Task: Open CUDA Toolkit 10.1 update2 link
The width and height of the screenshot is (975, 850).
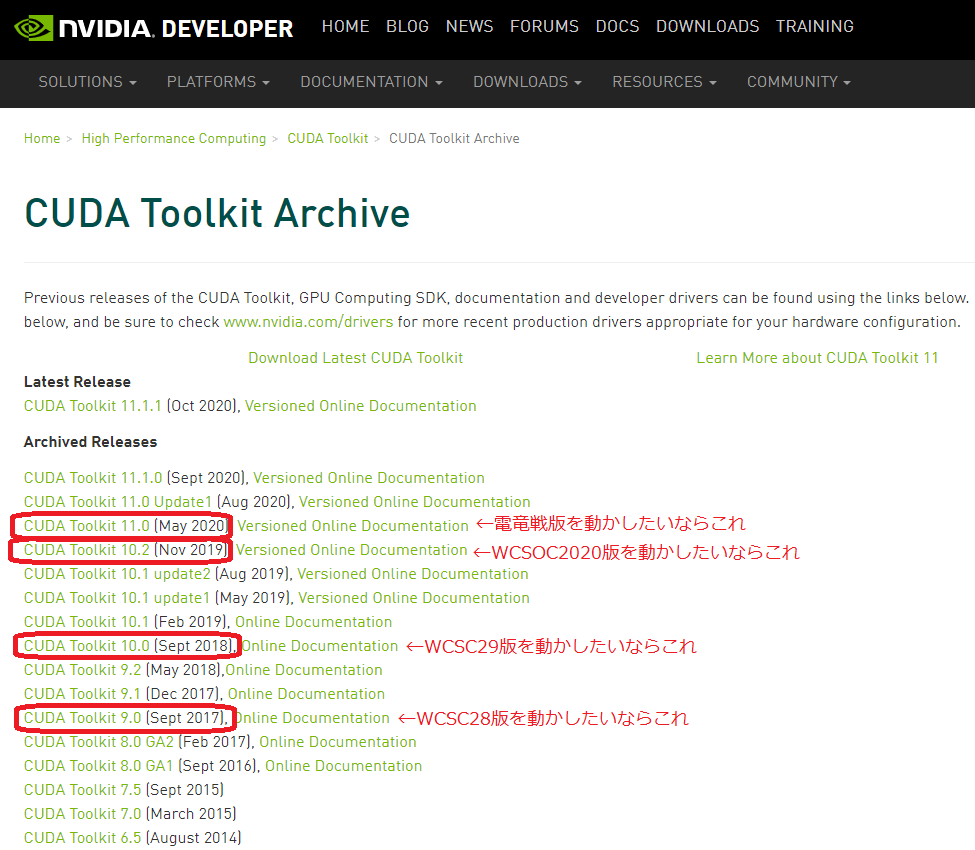Action: click(x=117, y=574)
